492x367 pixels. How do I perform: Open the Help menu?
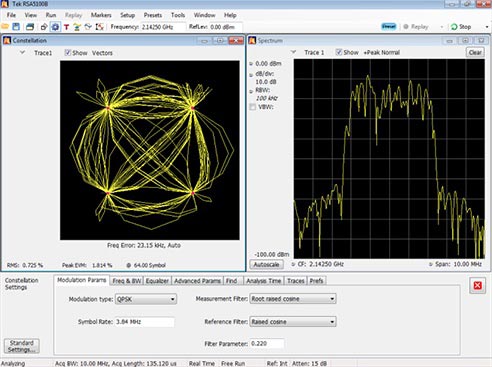(230, 15)
